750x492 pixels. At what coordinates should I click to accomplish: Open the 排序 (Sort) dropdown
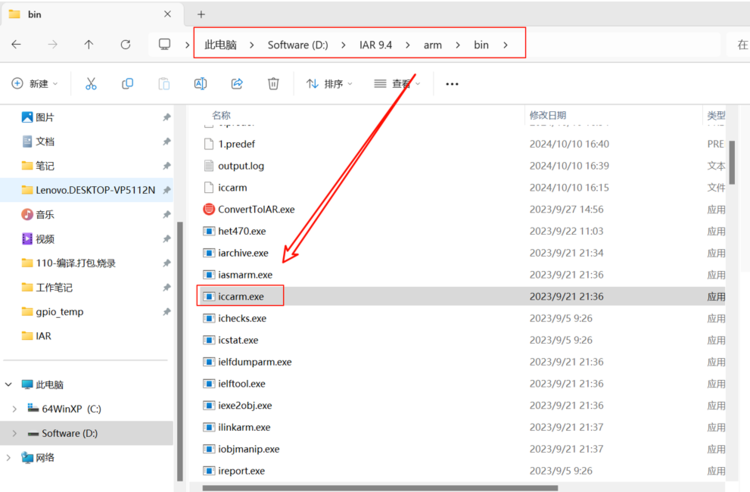[329, 84]
